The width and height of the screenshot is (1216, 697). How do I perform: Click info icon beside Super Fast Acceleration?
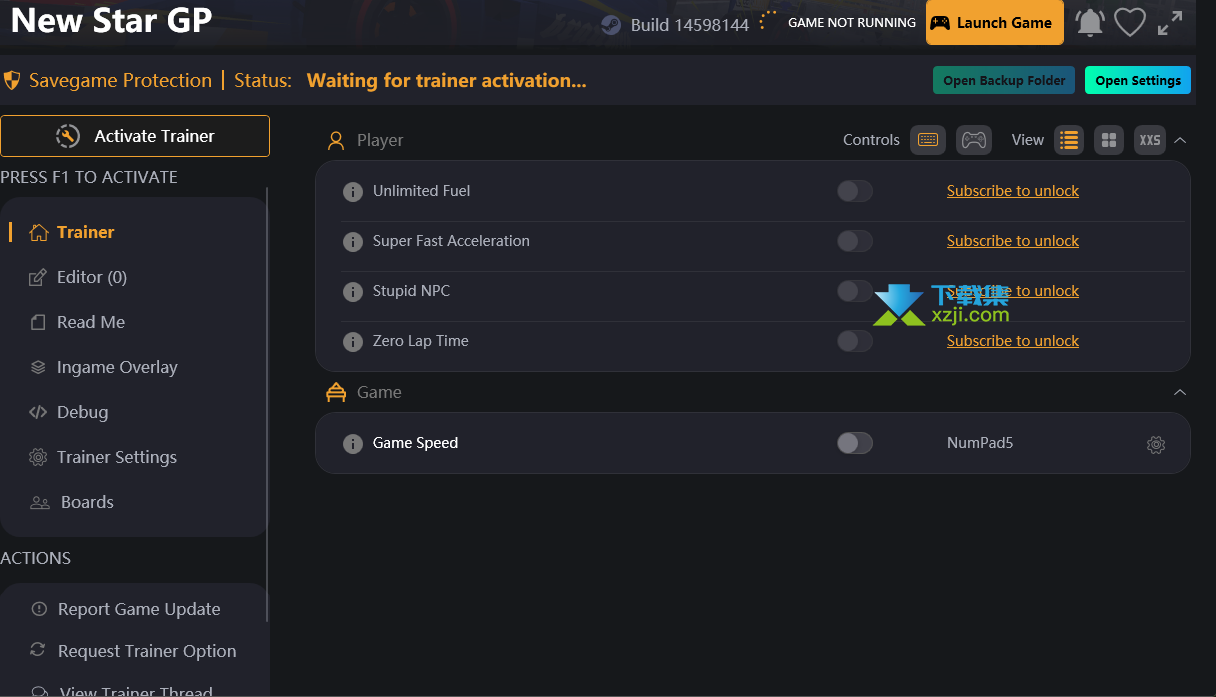pyautogui.click(x=352, y=242)
